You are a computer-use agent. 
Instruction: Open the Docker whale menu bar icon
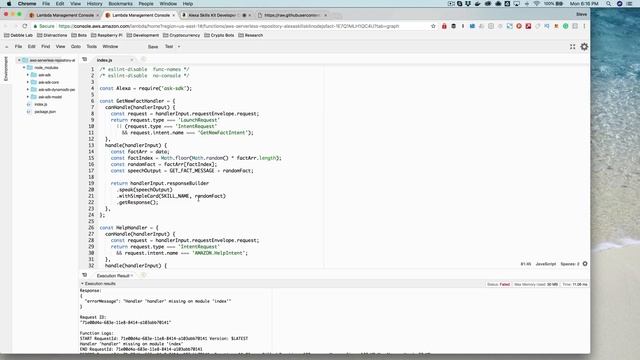[478, 4]
